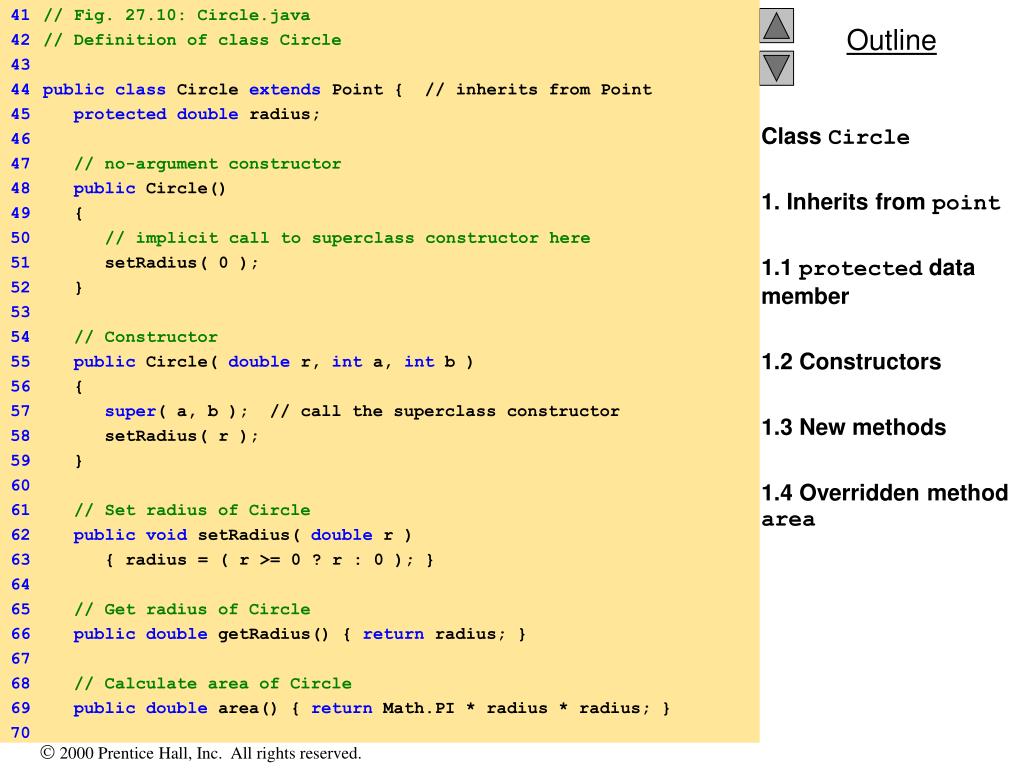Click the up triangle navigation arrow

click(777, 26)
